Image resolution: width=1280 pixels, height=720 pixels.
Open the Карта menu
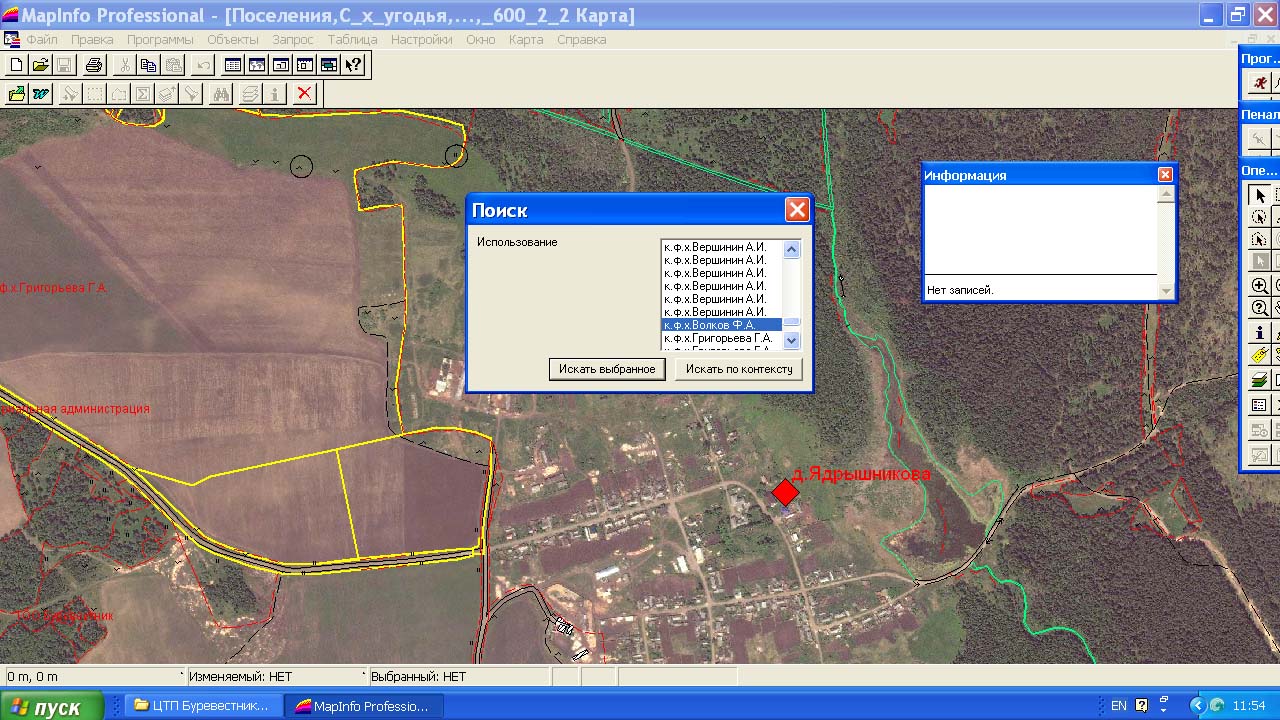click(526, 40)
